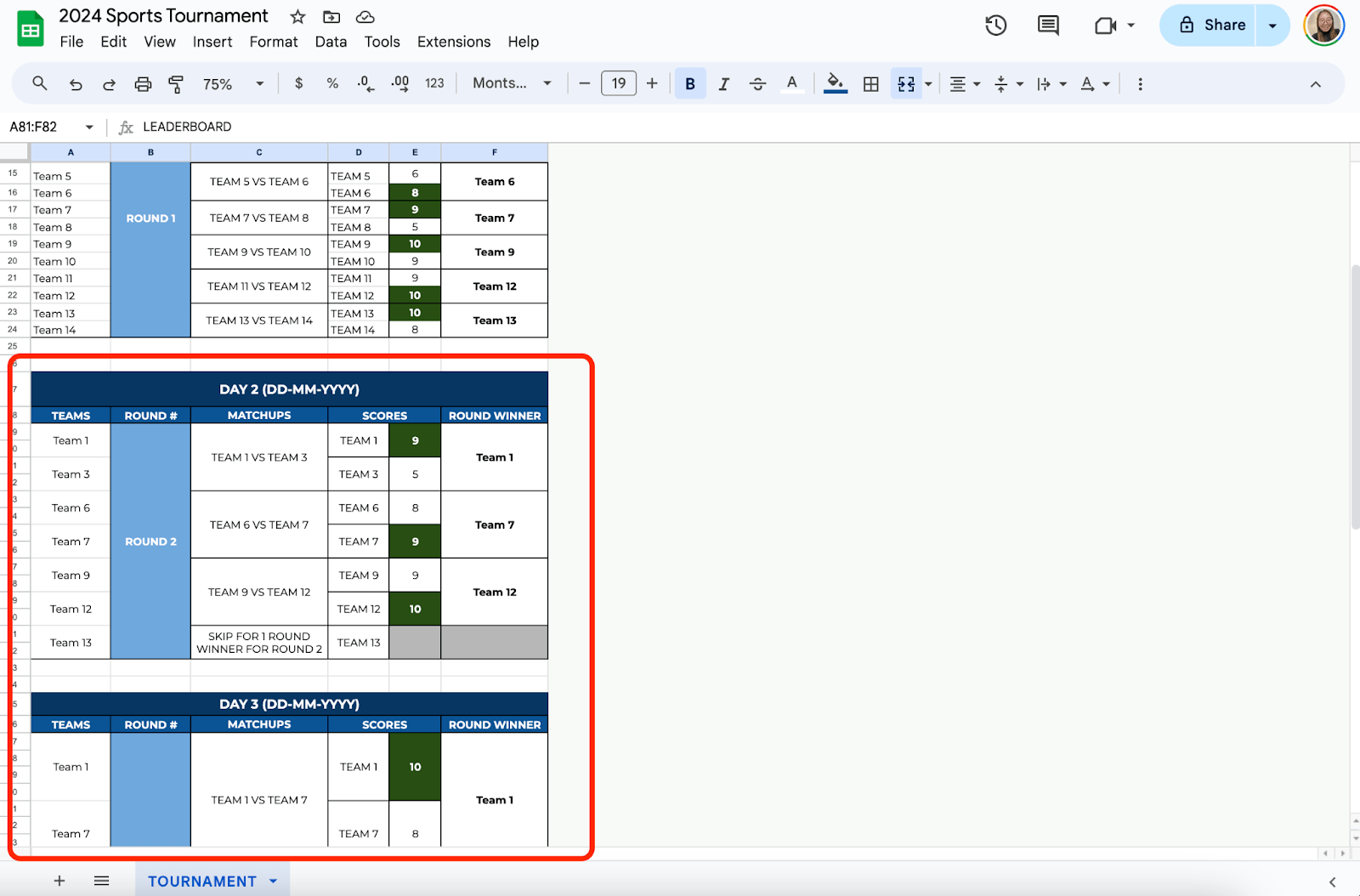The width and height of the screenshot is (1360, 896).
Task: Open the Montserrat font dropdown
Action: point(512,83)
